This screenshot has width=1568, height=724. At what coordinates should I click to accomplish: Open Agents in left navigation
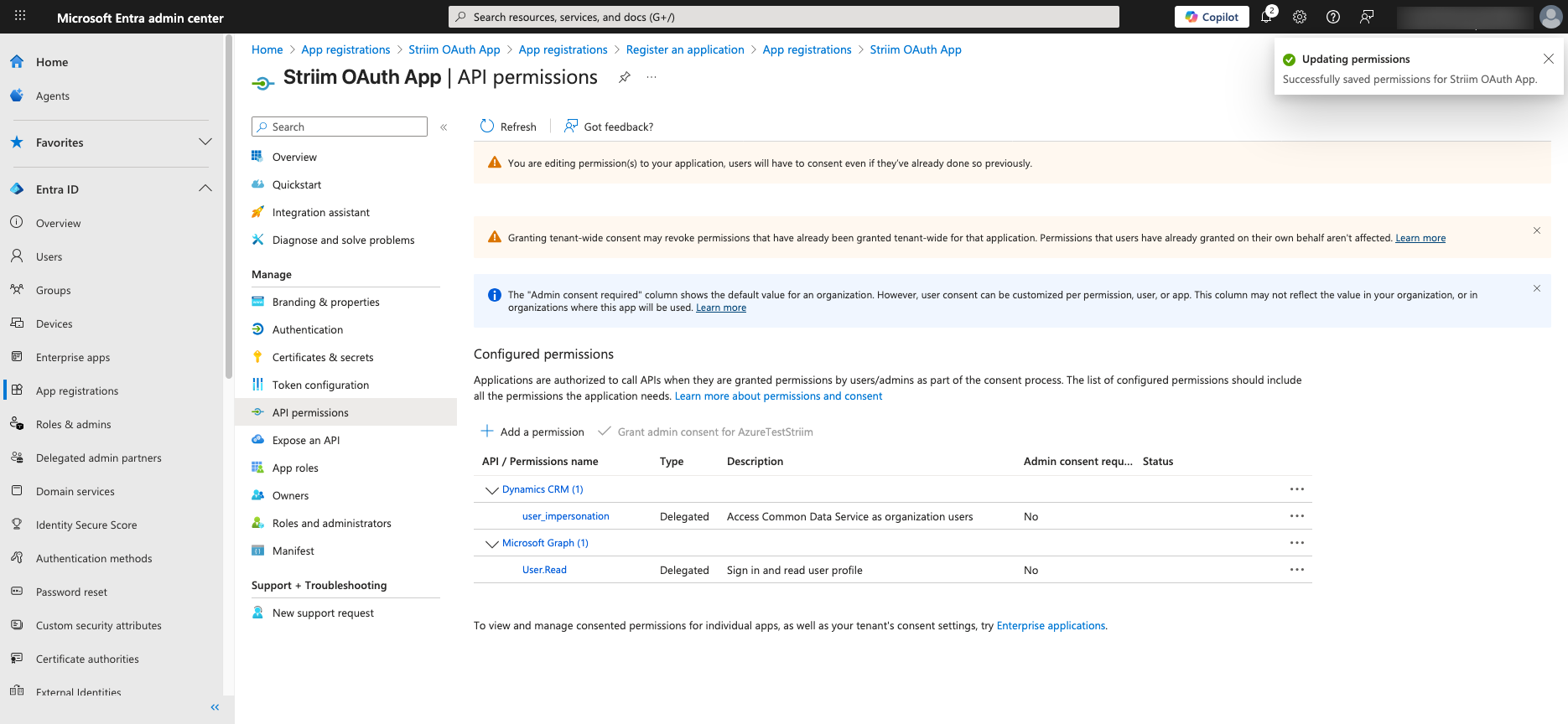52,96
